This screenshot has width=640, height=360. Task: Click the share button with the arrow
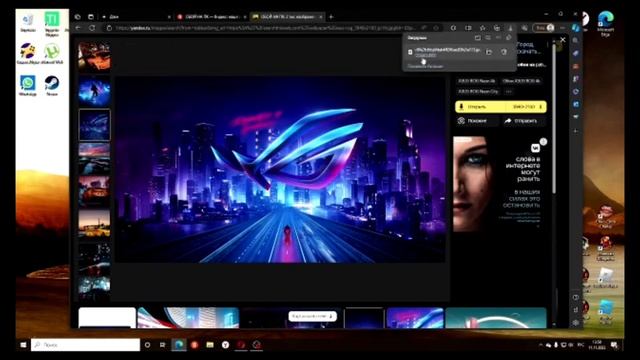(523, 121)
